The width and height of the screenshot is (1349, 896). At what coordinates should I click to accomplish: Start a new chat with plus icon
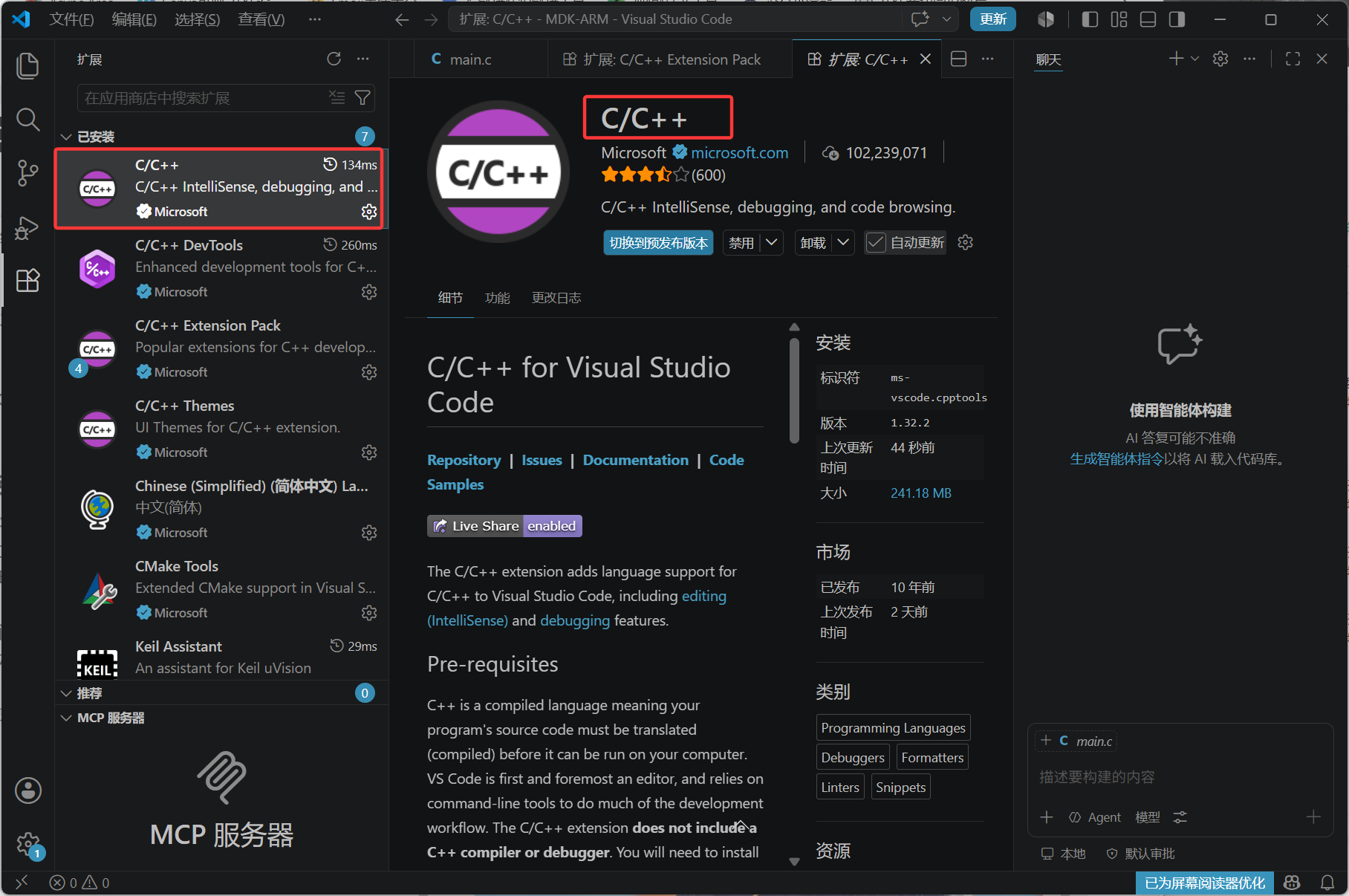coord(1176,59)
